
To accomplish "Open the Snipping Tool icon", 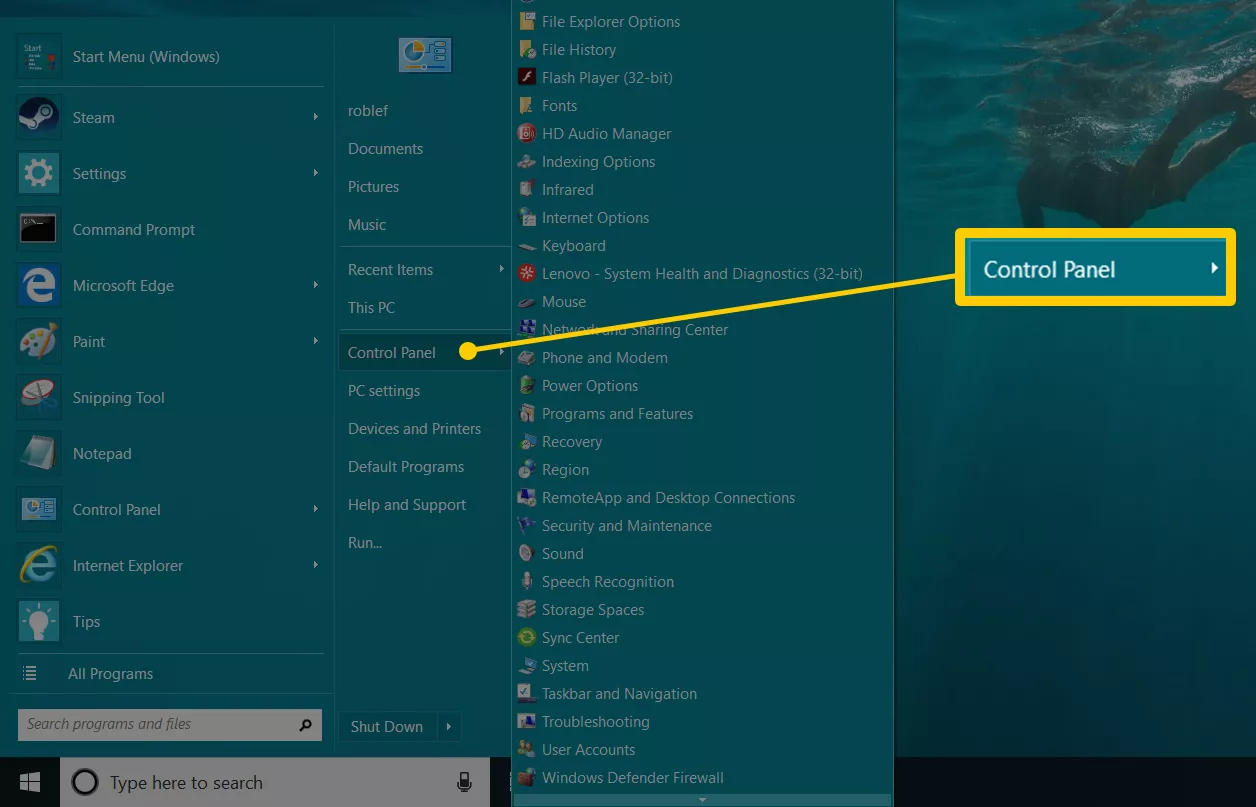I will coord(39,398).
